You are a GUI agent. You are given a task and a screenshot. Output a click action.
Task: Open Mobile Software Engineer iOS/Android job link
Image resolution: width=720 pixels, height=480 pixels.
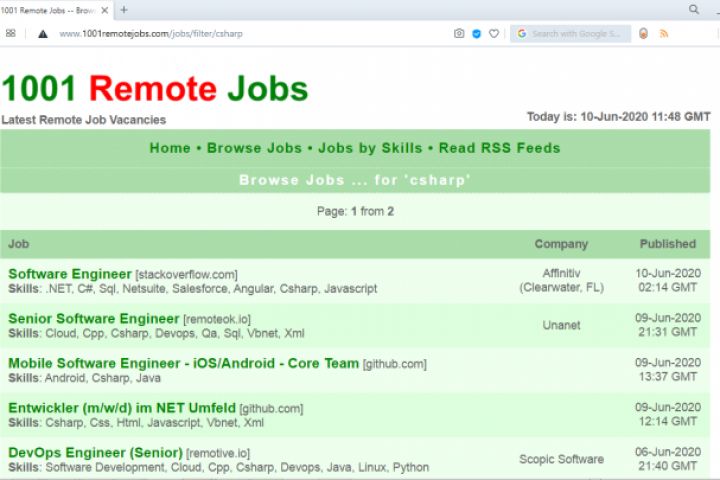click(x=183, y=363)
